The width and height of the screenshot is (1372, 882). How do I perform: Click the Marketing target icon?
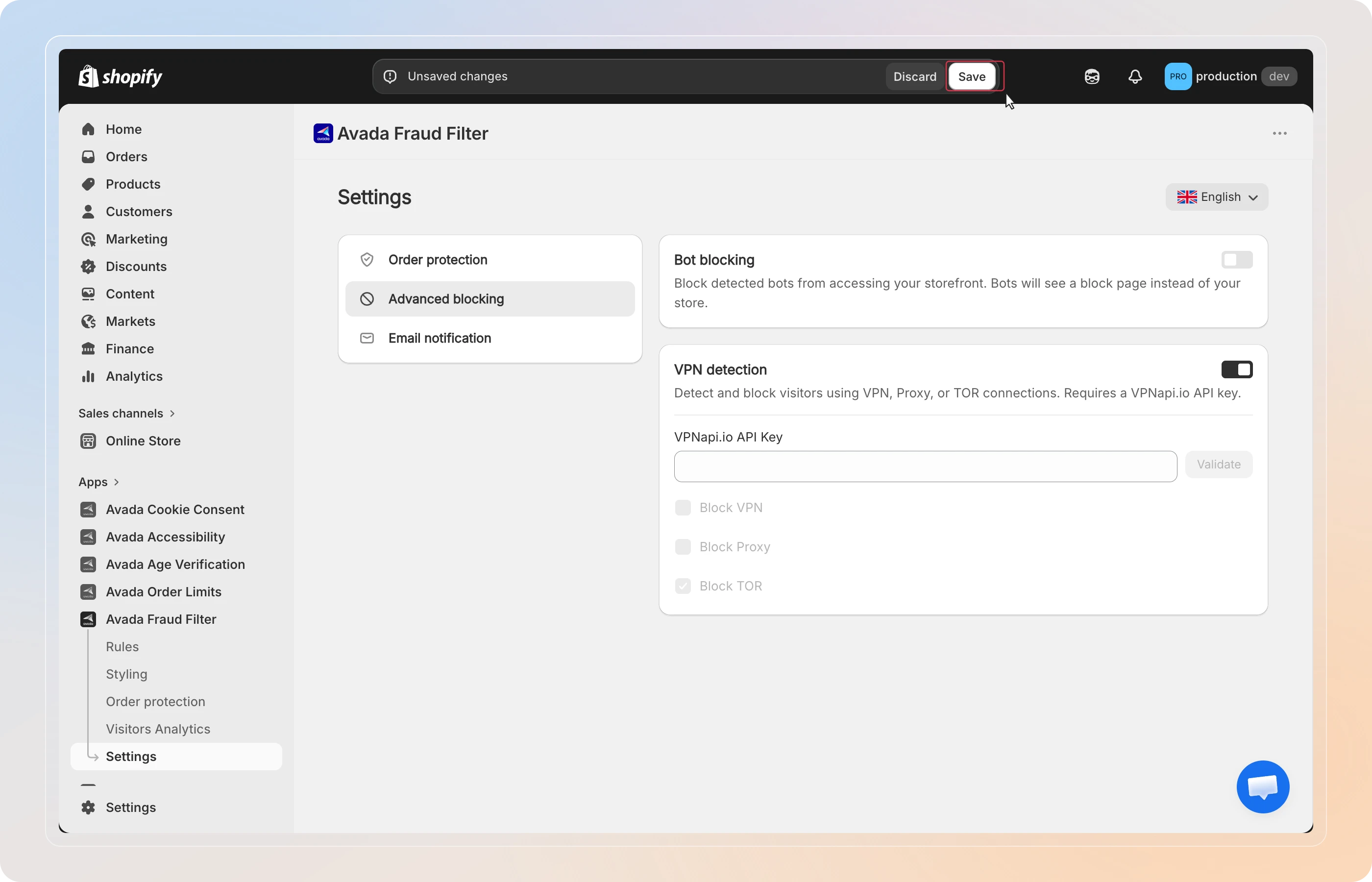(x=88, y=240)
